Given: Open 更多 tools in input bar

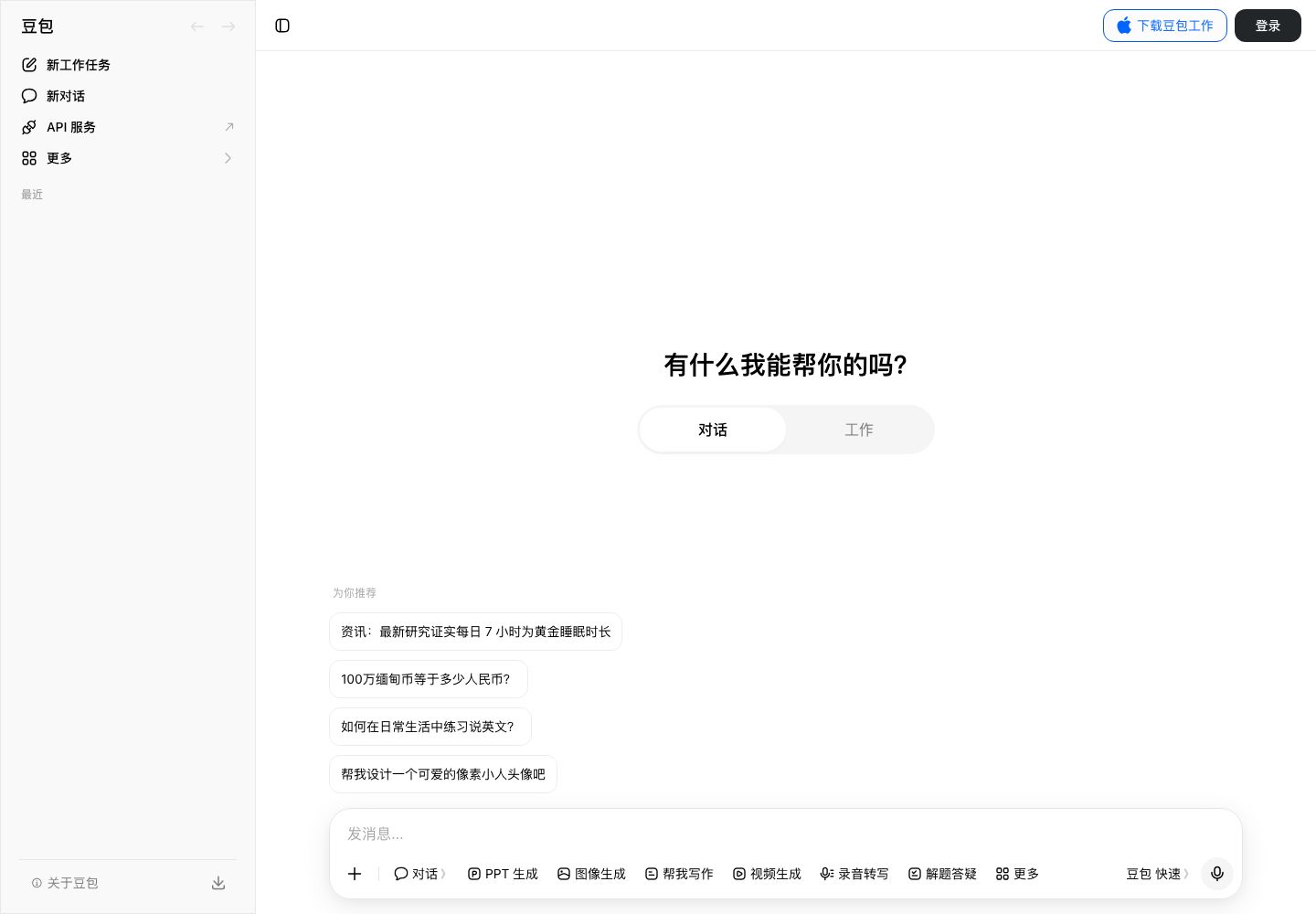Looking at the screenshot, I should (x=1017, y=874).
